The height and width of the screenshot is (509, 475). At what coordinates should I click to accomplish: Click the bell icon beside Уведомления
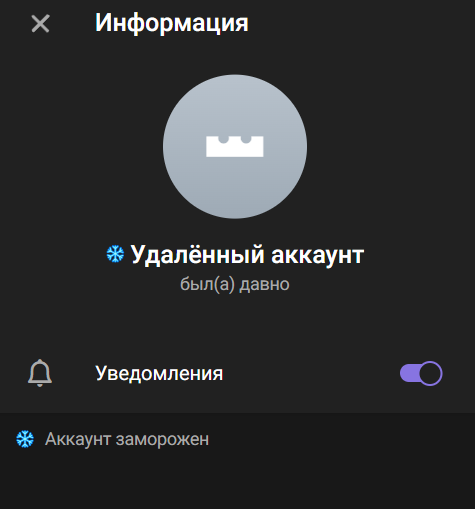point(40,373)
